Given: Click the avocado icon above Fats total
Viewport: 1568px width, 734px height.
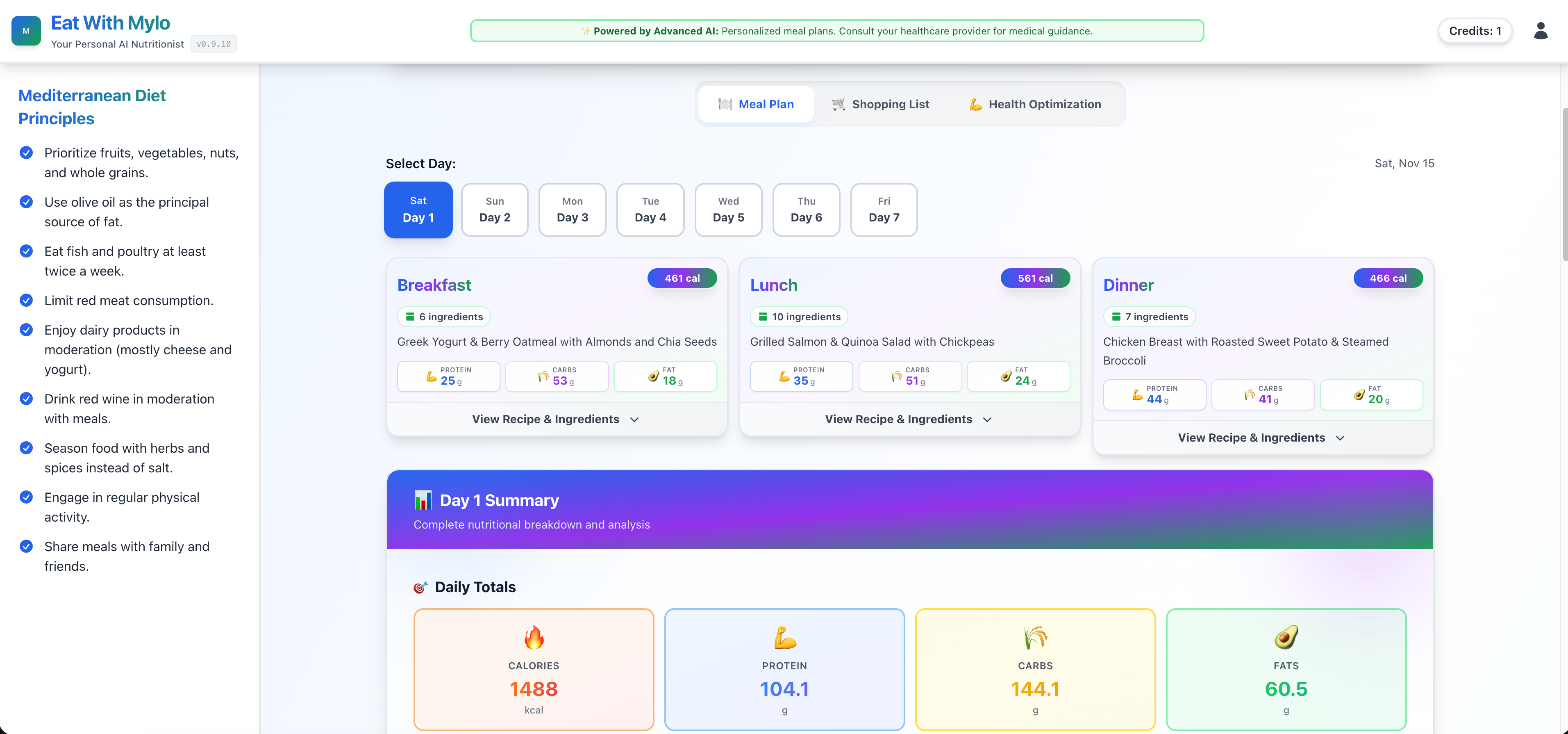Looking at the screenshot, I should coord(1286,637).
